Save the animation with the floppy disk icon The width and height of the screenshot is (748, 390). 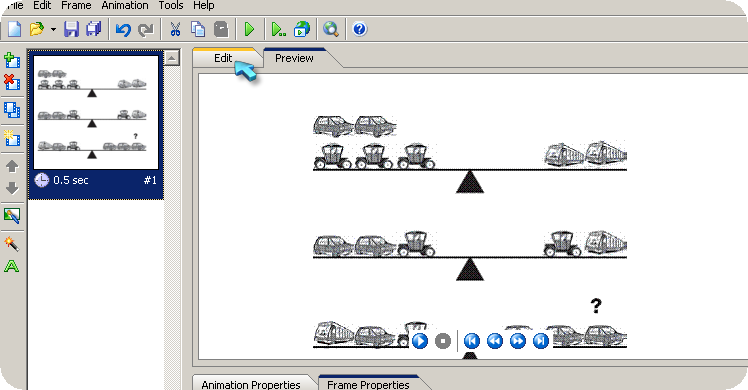tap(72, 29)
